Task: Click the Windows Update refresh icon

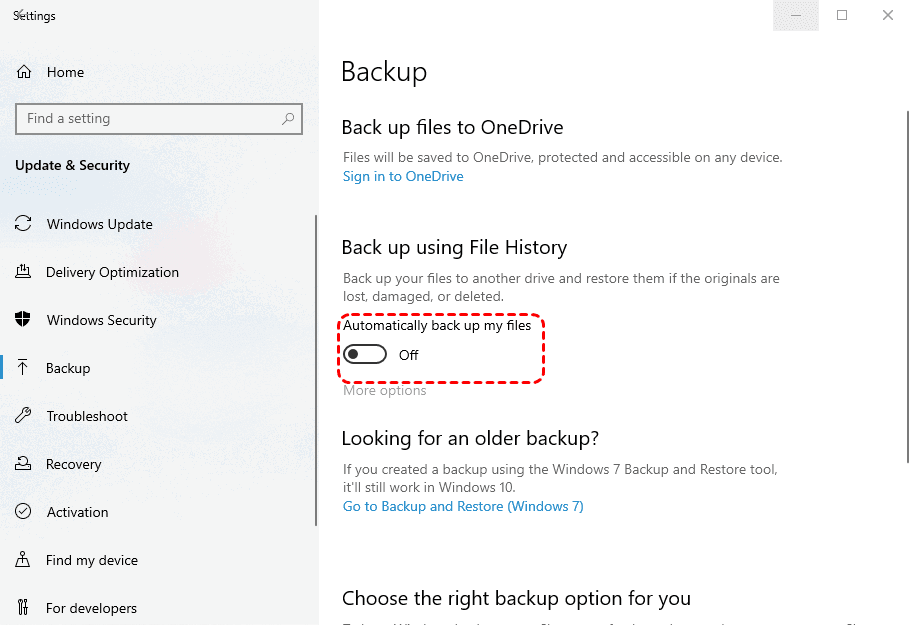Action: click(24, 224)
